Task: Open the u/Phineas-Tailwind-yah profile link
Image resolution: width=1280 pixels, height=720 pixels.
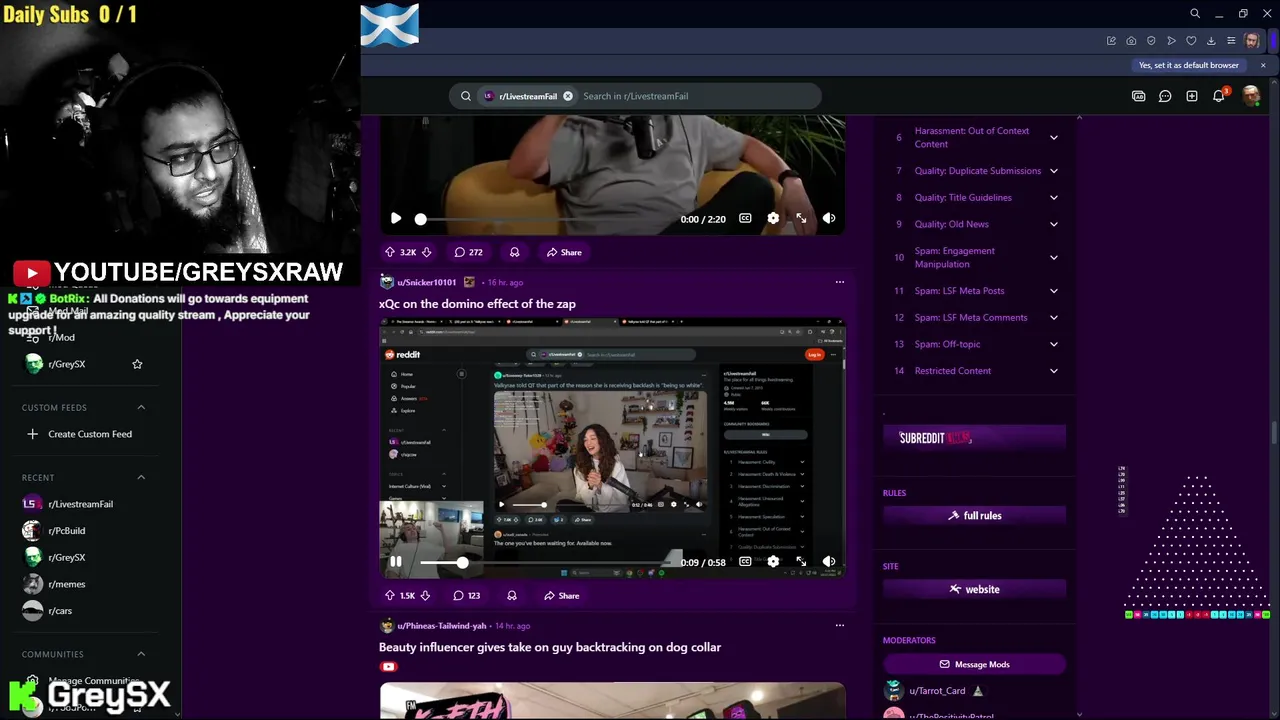Action: (441, 626)
